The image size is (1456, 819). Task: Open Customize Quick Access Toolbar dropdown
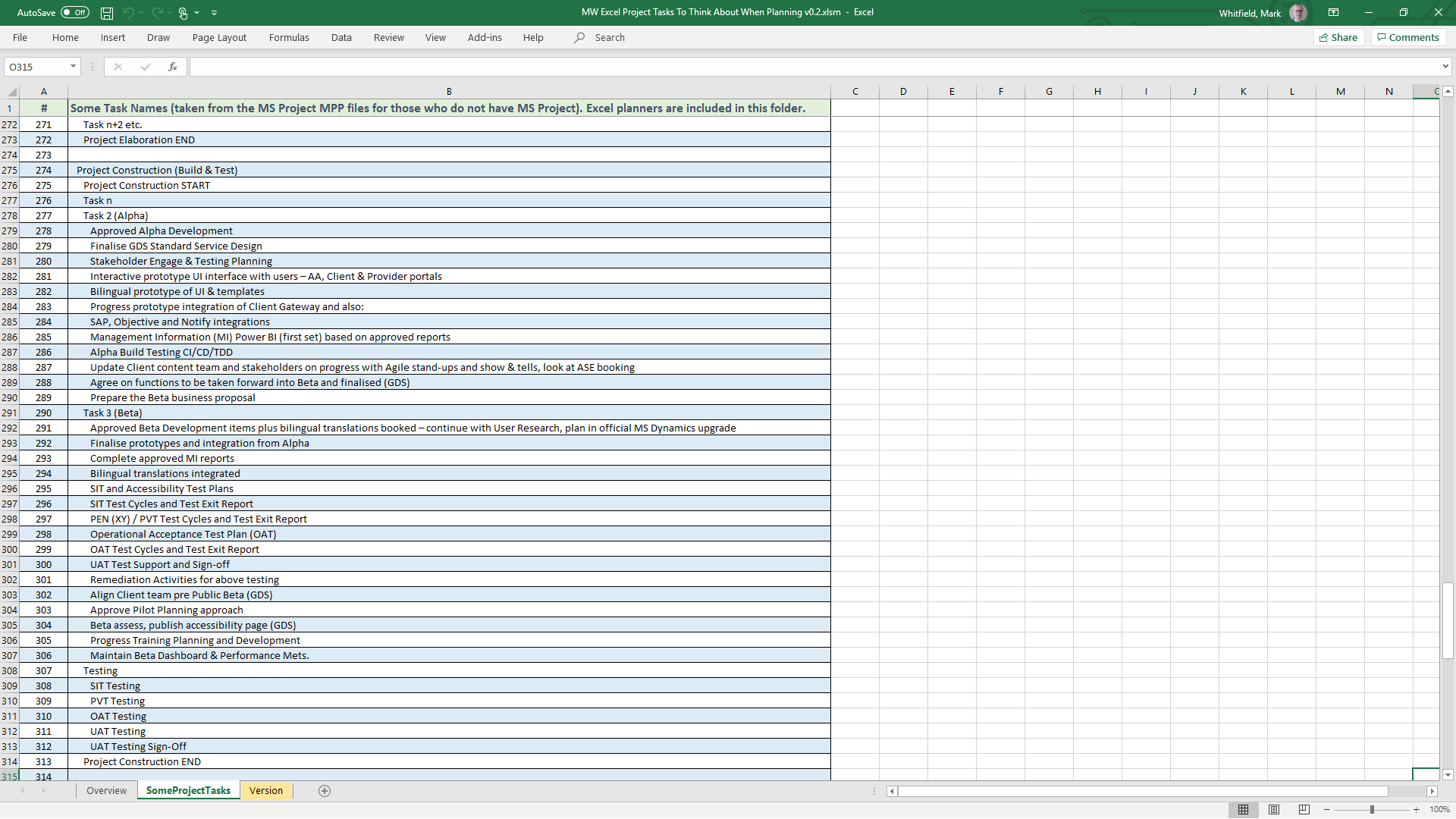point(215,13)
